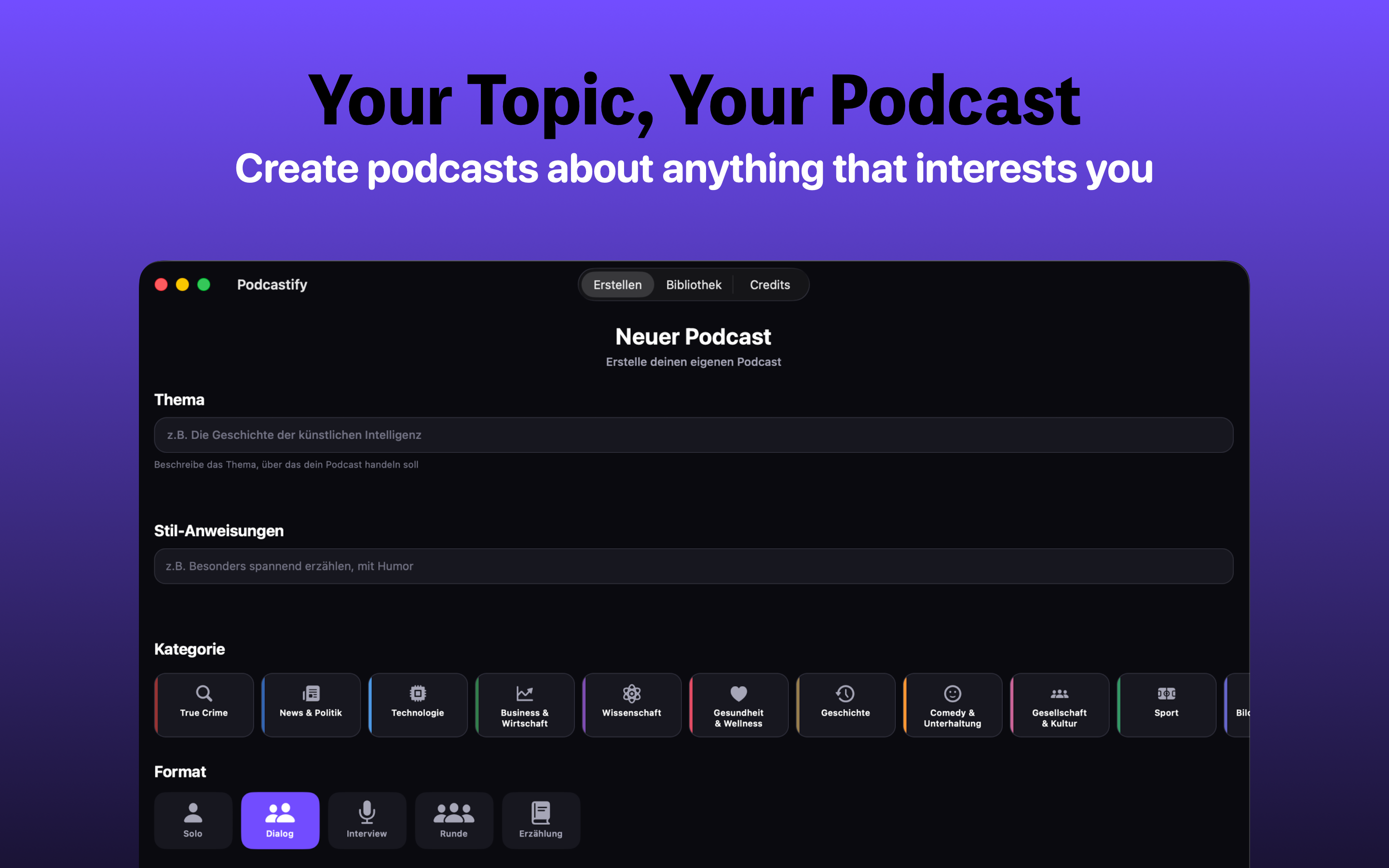
Task: Click the True Crime category label
Action: [204, 713]
